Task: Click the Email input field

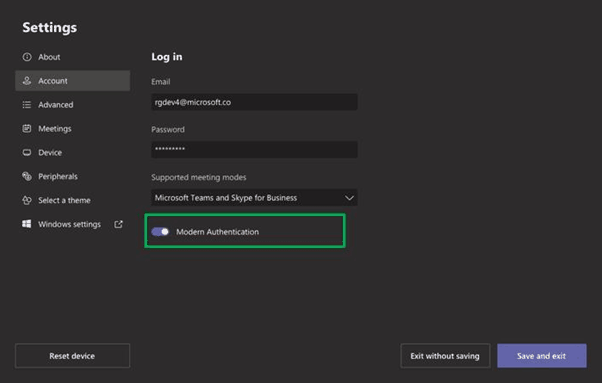Action: coord(254,102)
